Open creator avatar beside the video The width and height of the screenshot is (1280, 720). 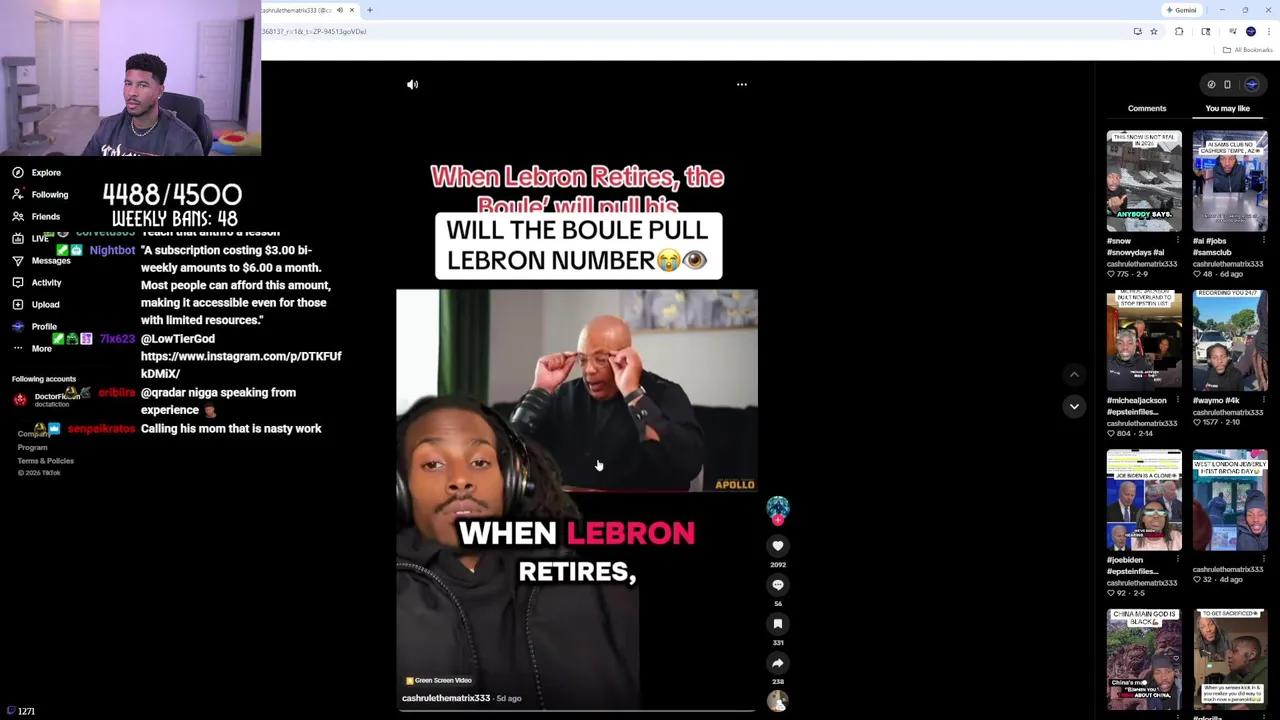pyautogui.click(x=777, y=507)
